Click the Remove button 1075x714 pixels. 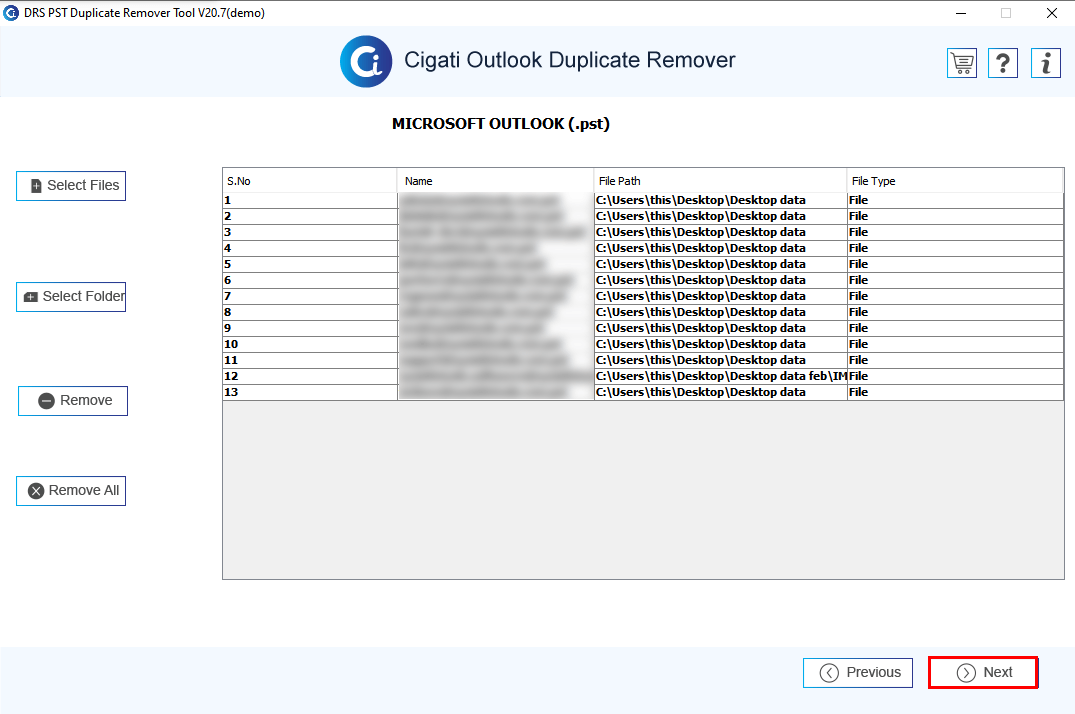click(73, 401)
